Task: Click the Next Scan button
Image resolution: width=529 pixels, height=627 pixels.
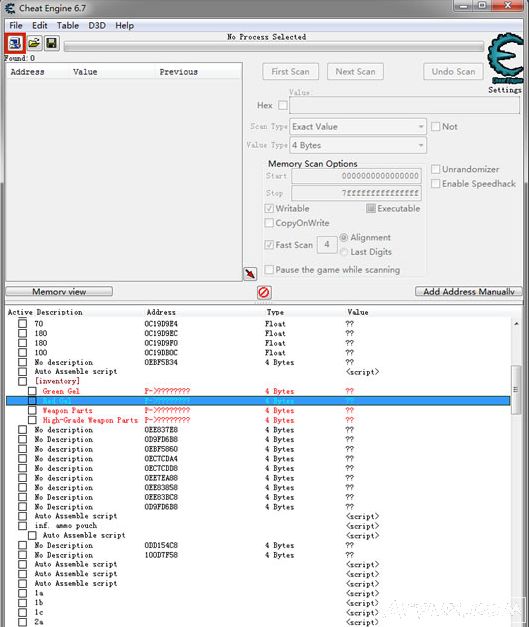Action: coord(355,72)
